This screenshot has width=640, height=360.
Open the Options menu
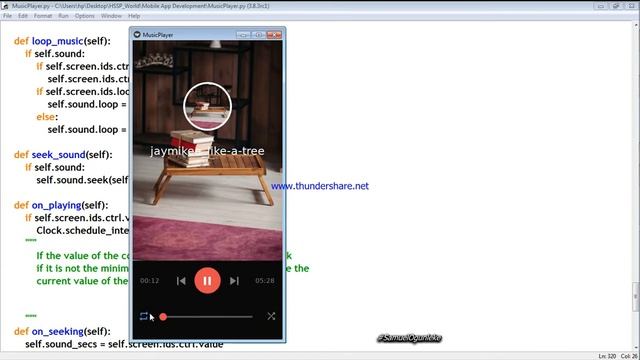[84, 16]
